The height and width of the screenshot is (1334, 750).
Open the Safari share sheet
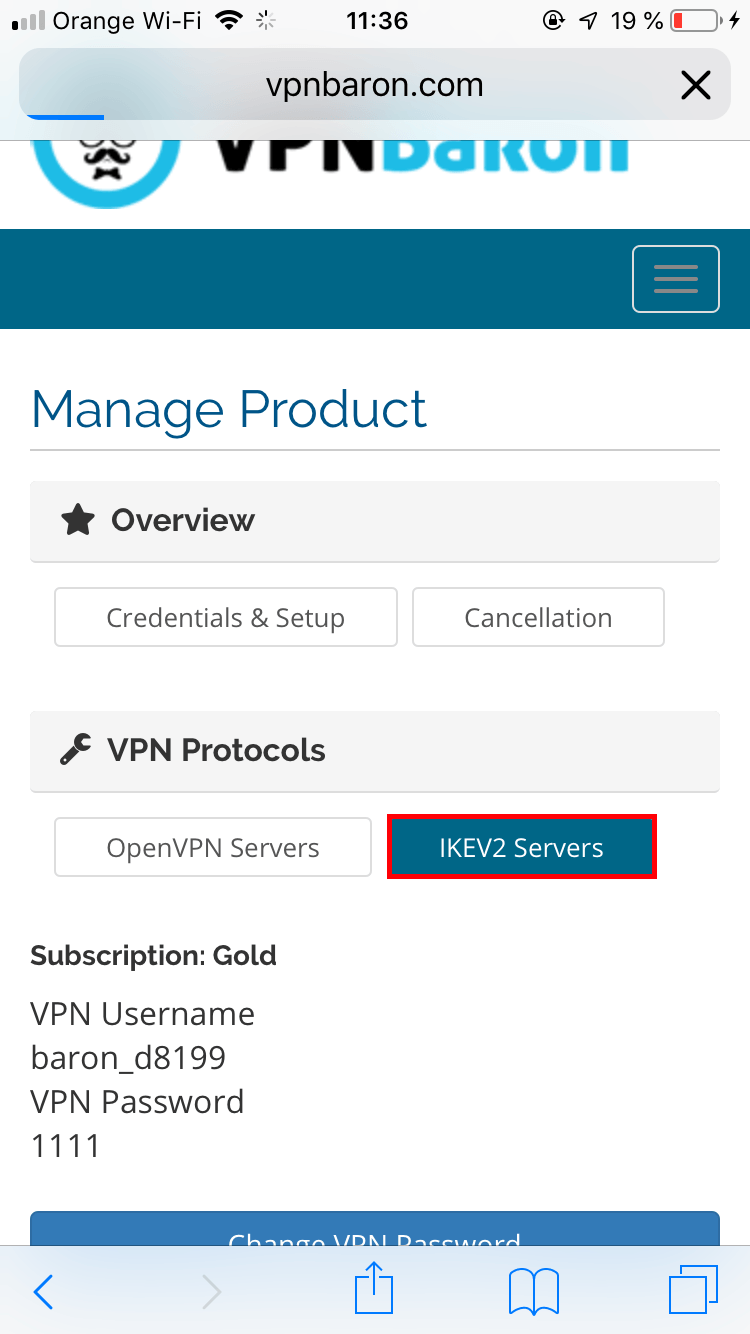(375, 1288)
